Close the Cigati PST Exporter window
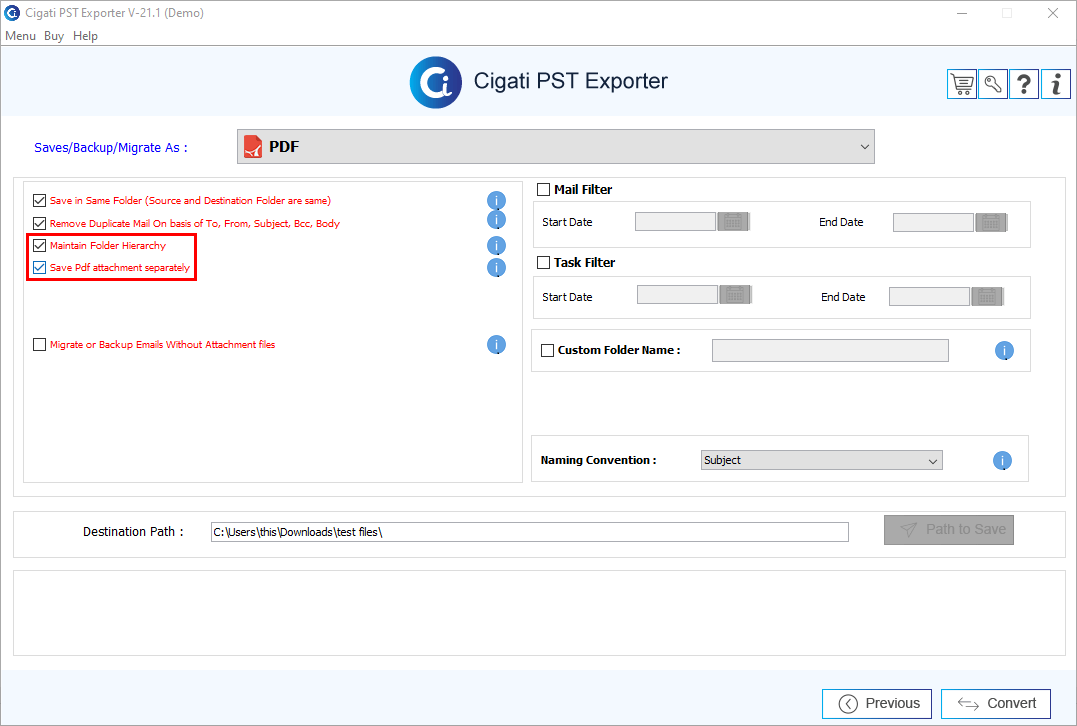This screenshot has width=1077, height=726. coord(1052,13)
